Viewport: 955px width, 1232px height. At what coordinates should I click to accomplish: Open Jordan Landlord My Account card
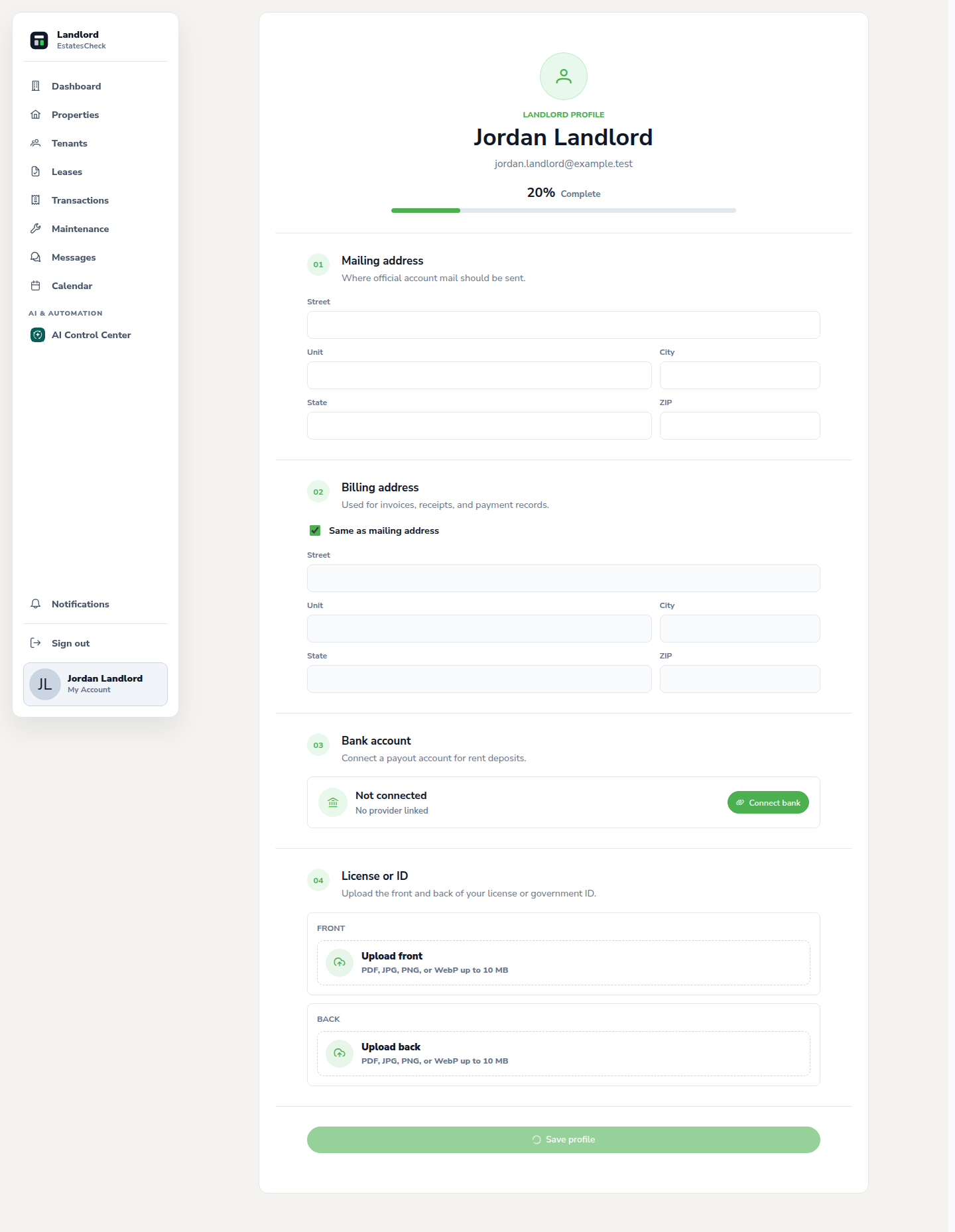coord(95,684)
